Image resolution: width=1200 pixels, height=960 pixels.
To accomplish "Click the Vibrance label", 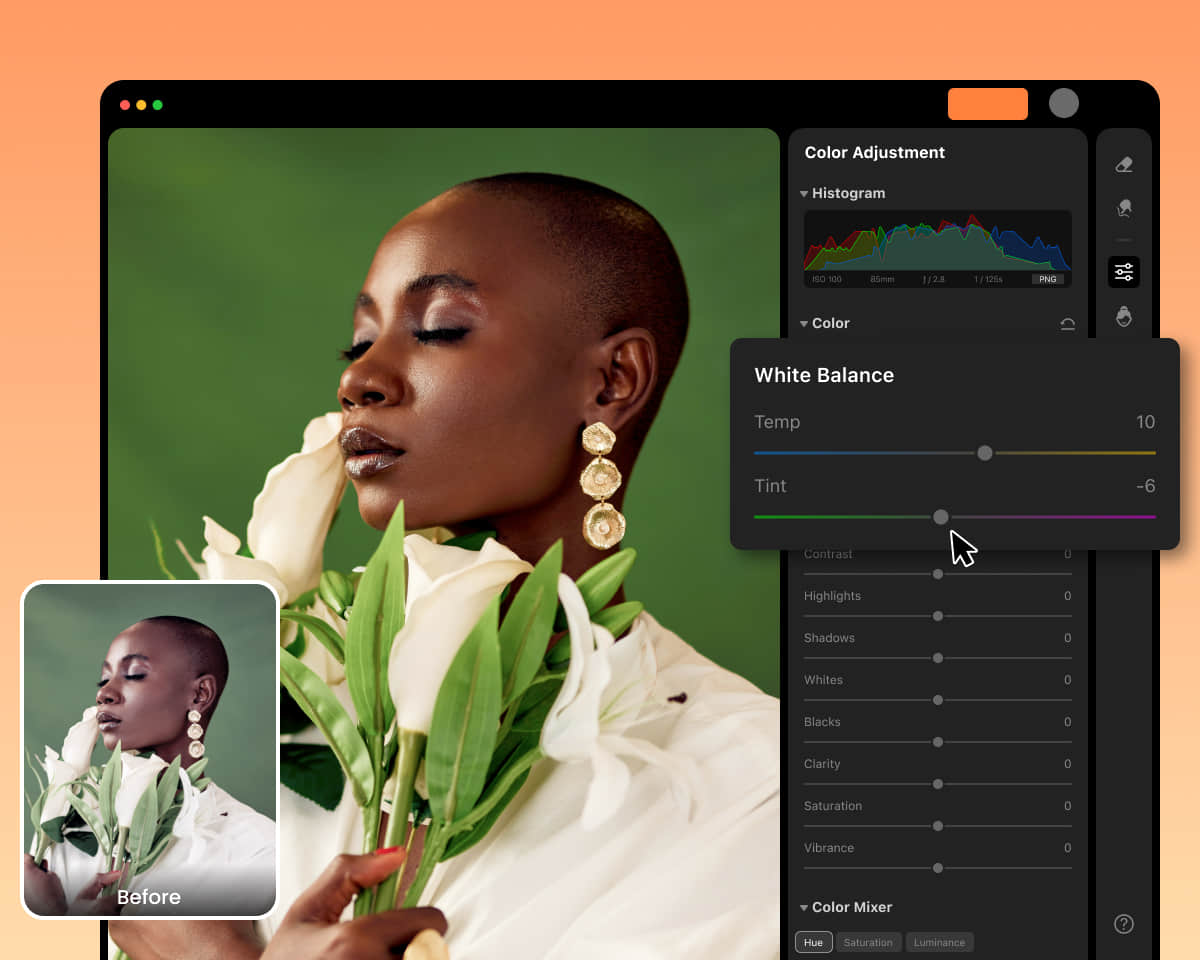I will coord(829,848).
